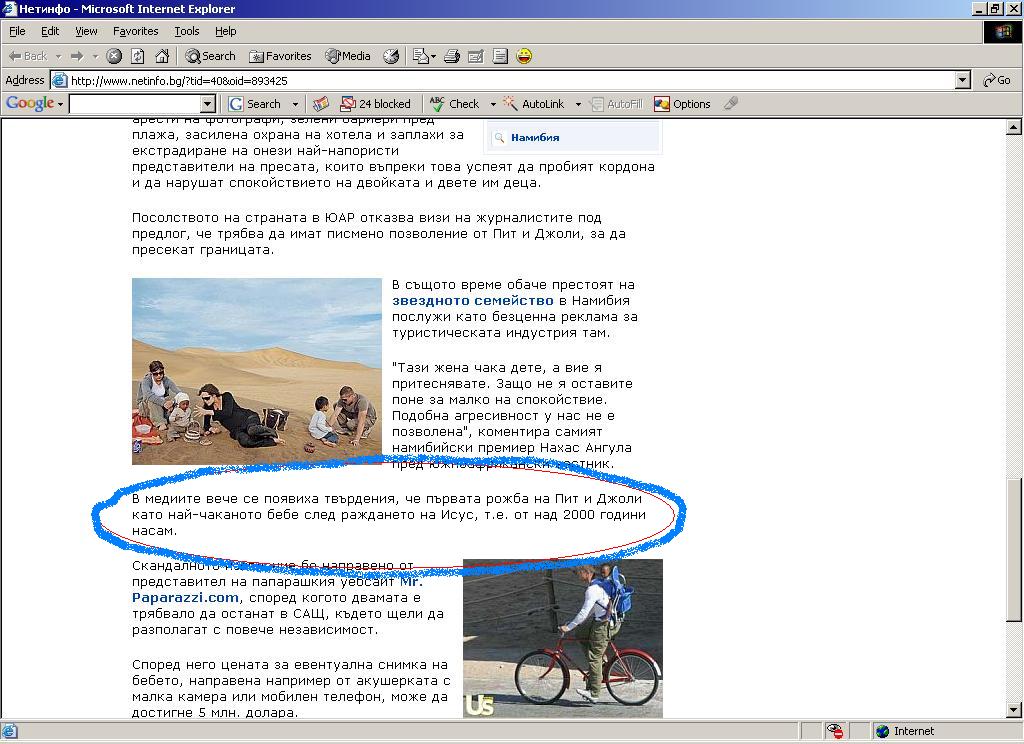Click the Print icon
Image resolution: width=1024 pixels, height=744 pixels.
(452, 56)
